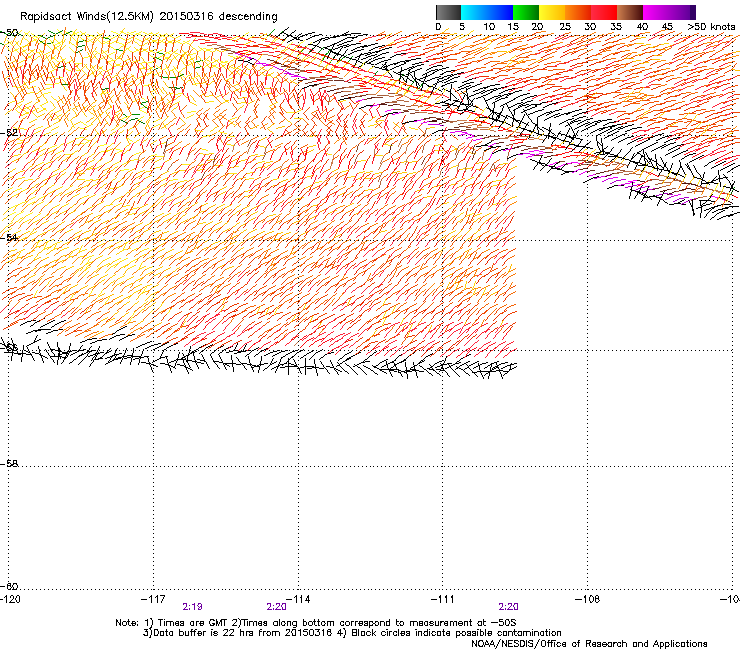
Task: Click the 'Rapidscat Winds(12.5KM) 20150316 descending' title
Action: [x=149, y=17]
